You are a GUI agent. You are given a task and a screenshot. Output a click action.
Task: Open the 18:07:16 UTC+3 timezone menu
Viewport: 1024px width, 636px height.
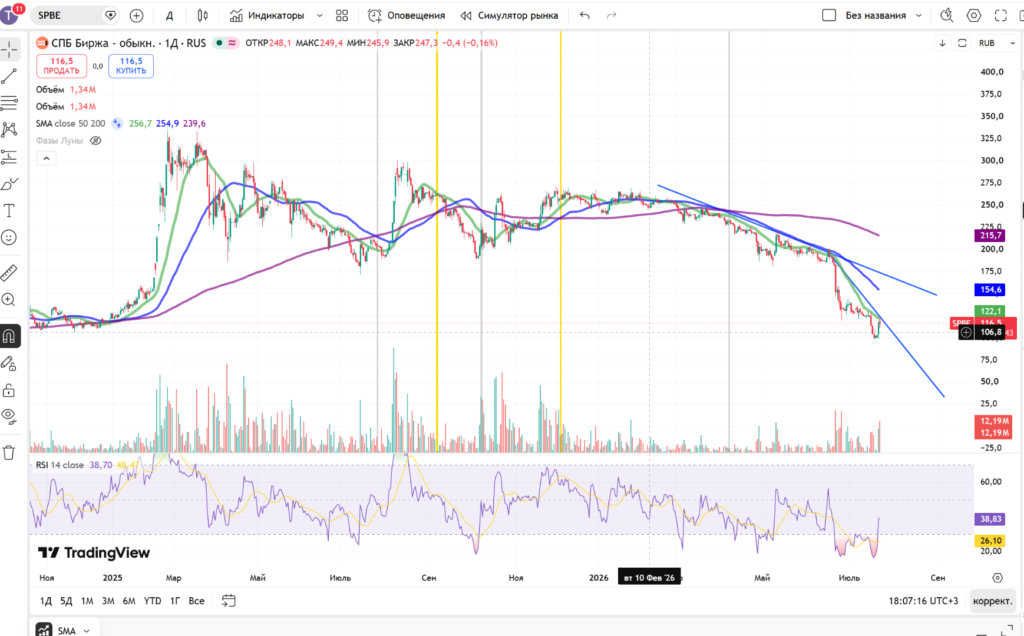click(x=923, y=601)
